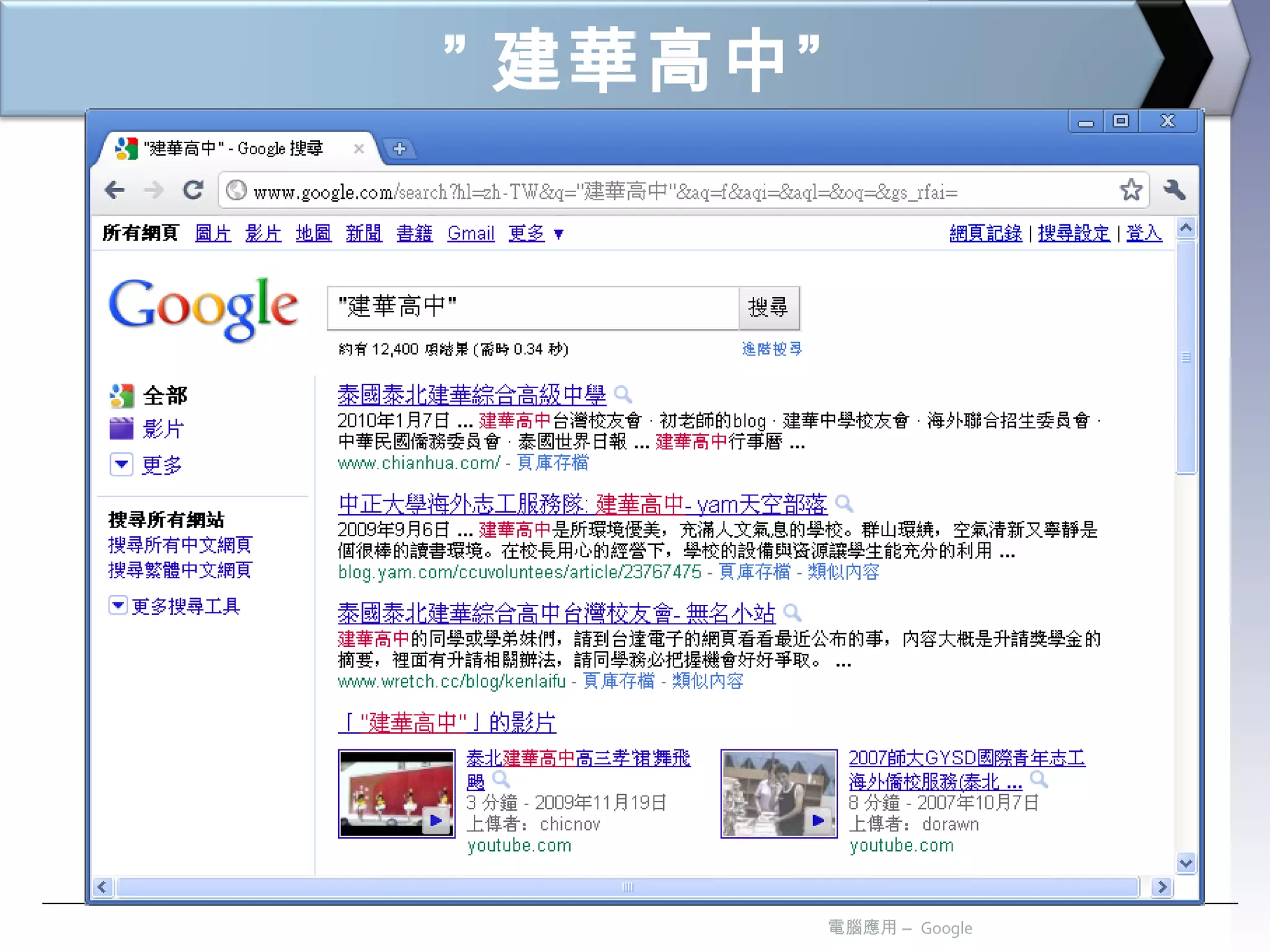This screenshot has height=952, width=1270.
Task: Minimize the browser window
Action: point(1086,121)
